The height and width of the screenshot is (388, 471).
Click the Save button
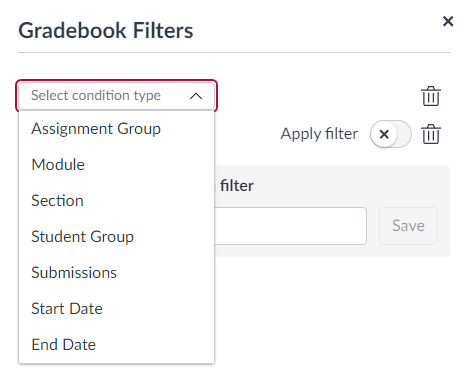pos(408,226)
